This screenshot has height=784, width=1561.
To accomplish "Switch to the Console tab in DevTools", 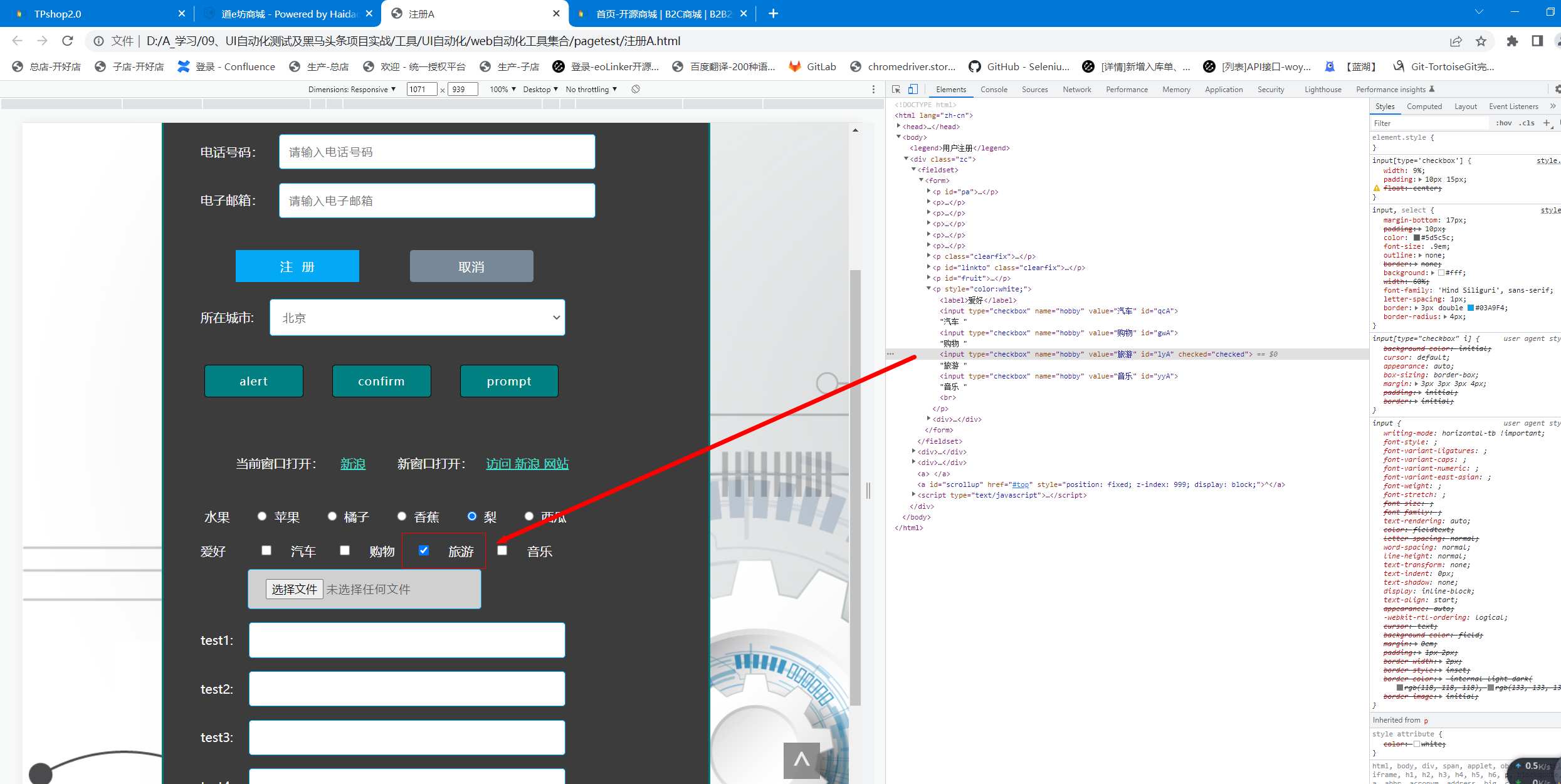I will coord(994,90).
